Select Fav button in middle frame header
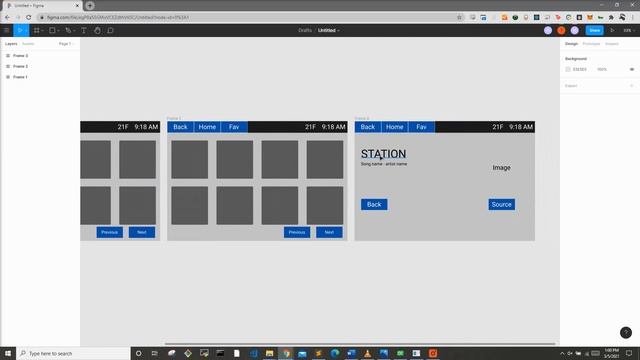 coord(234,127)
